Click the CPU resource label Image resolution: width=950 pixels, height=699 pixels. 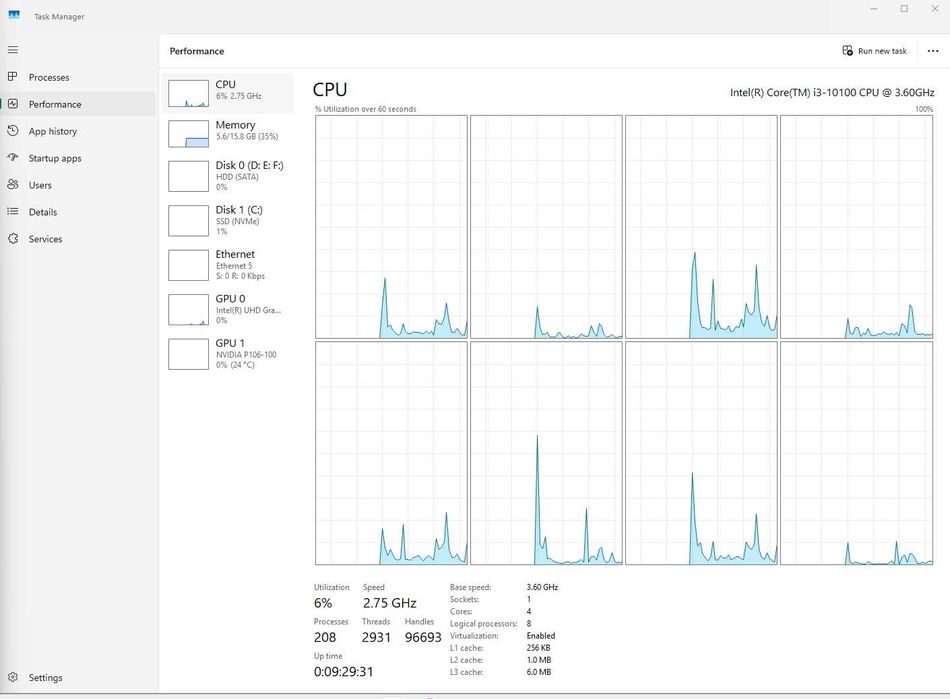(225, 85)
